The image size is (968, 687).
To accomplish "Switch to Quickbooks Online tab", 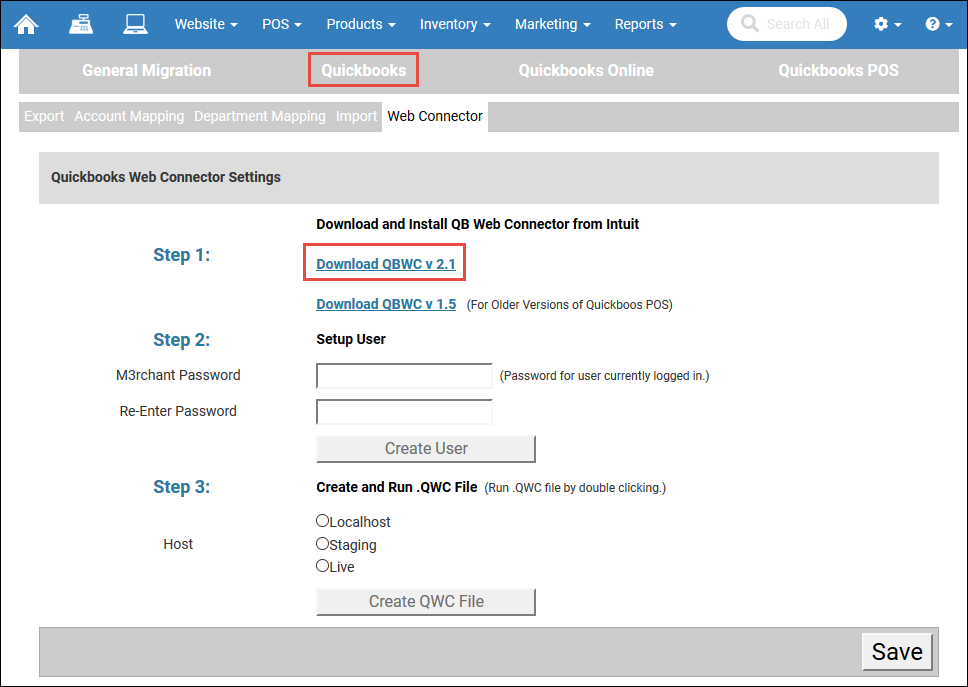I will click(586, 70).
